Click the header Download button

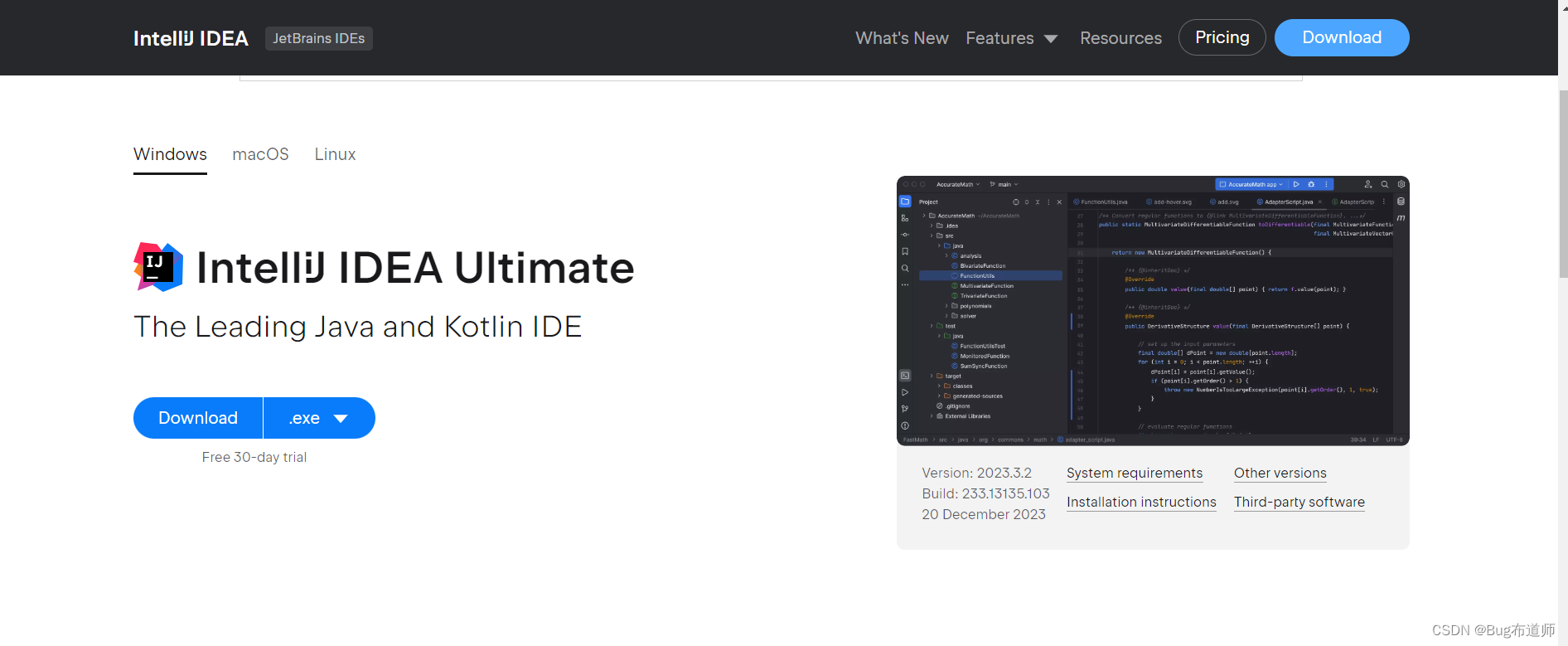tap(1342, 37)
